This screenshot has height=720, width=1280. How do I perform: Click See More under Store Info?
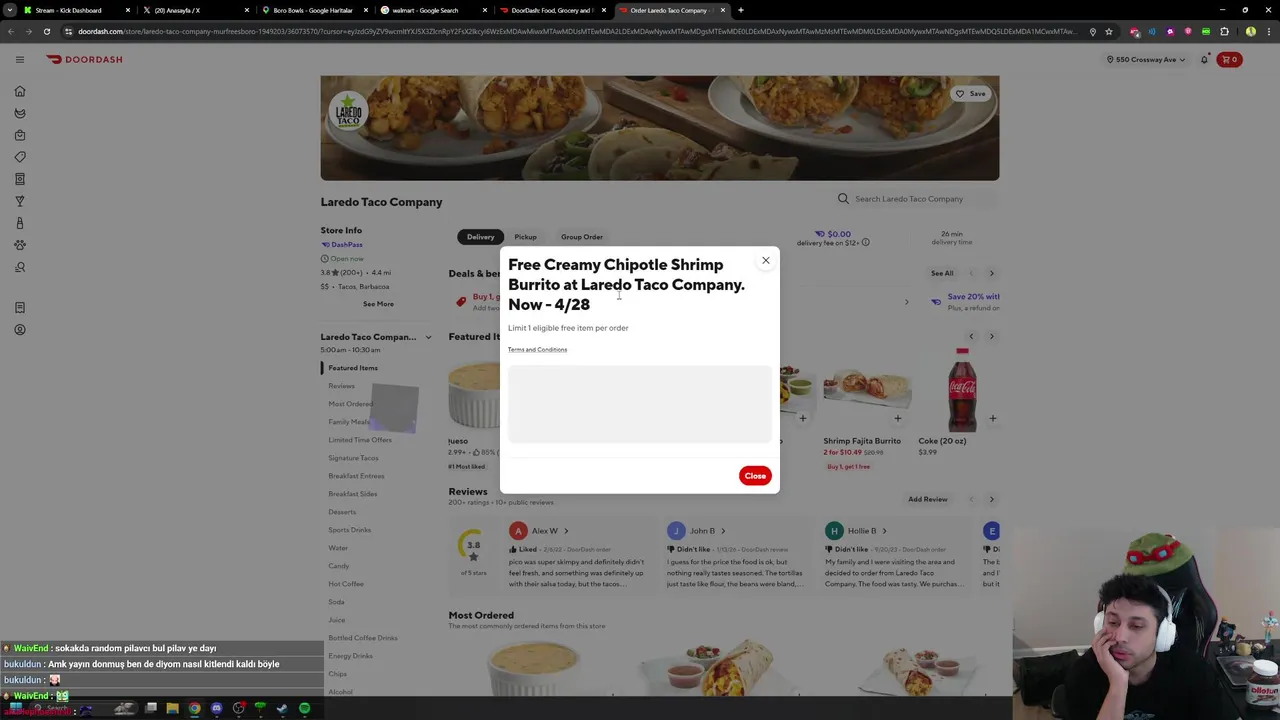pos(378,304)
